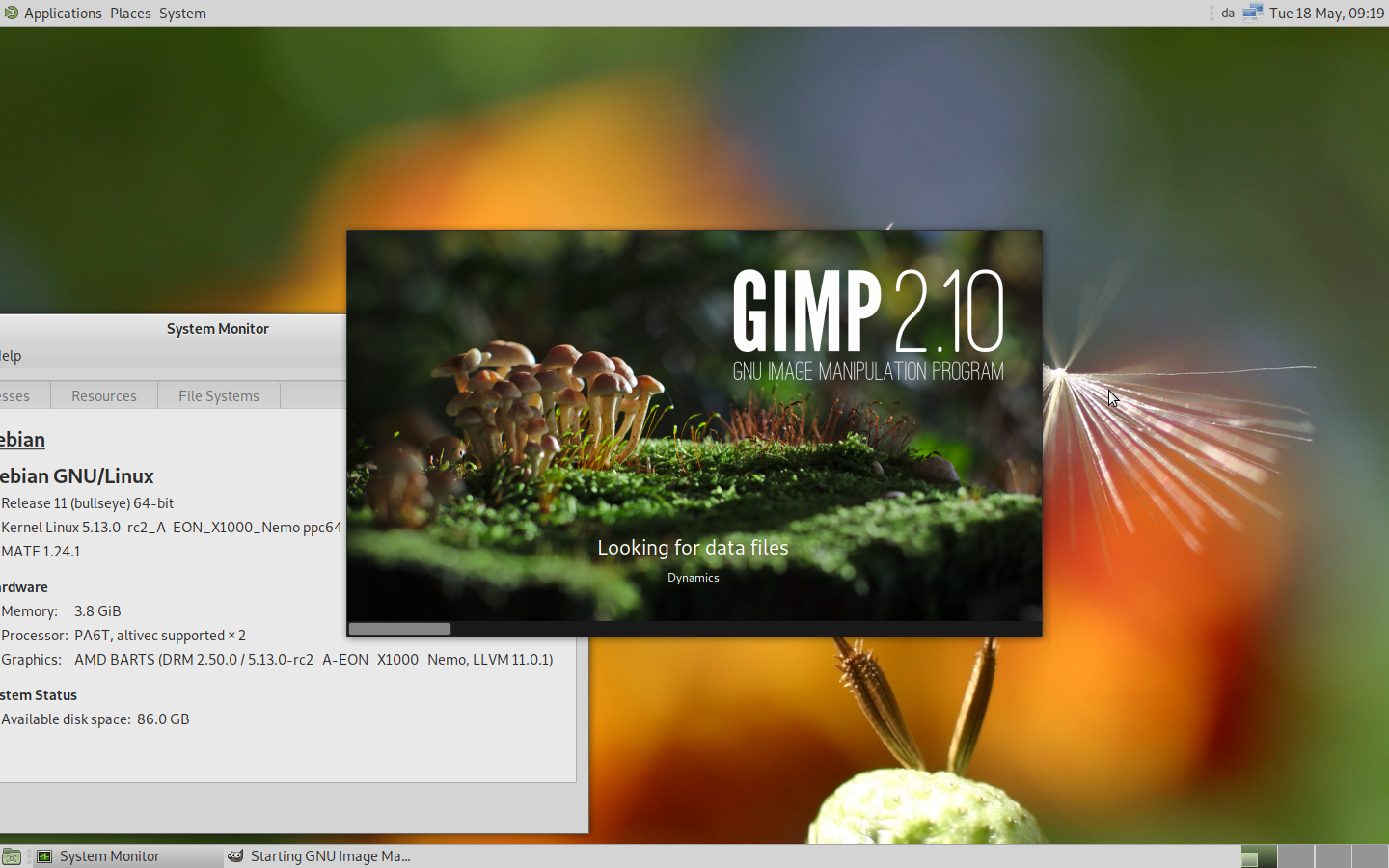Click the System Monitor taskbar button
The height and width of the screenshot is (868, 1389).
[109, 856]
